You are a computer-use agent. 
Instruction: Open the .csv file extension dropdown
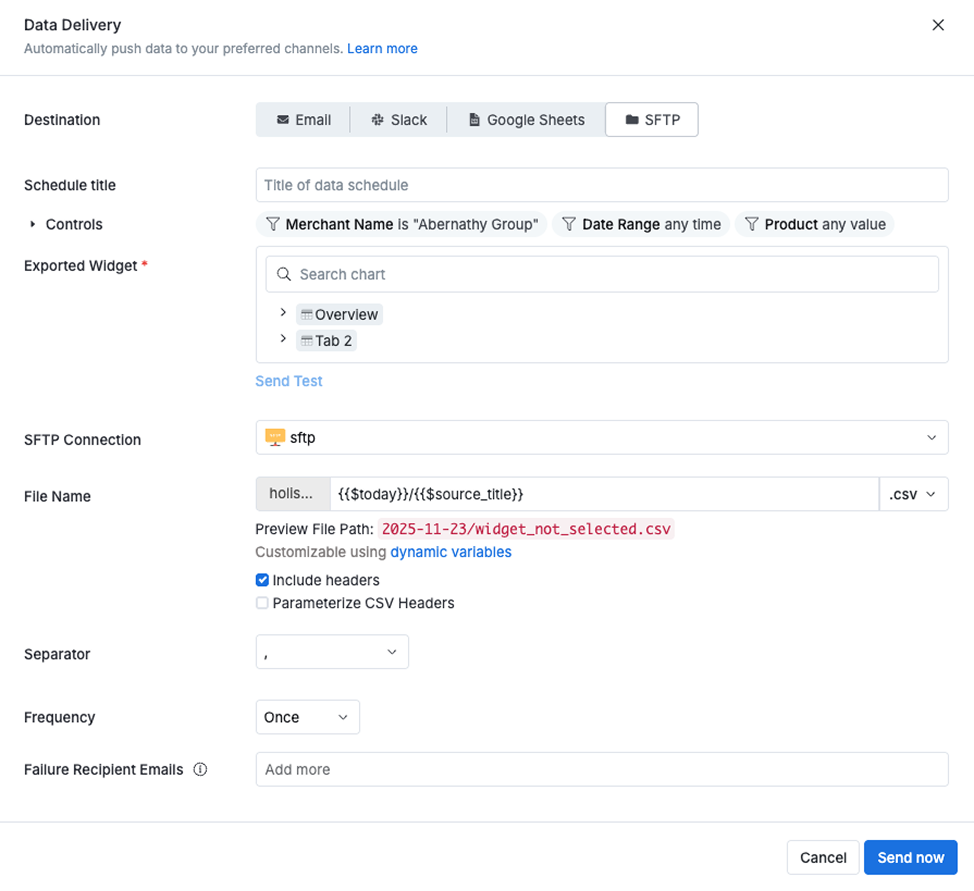[913, 493]
